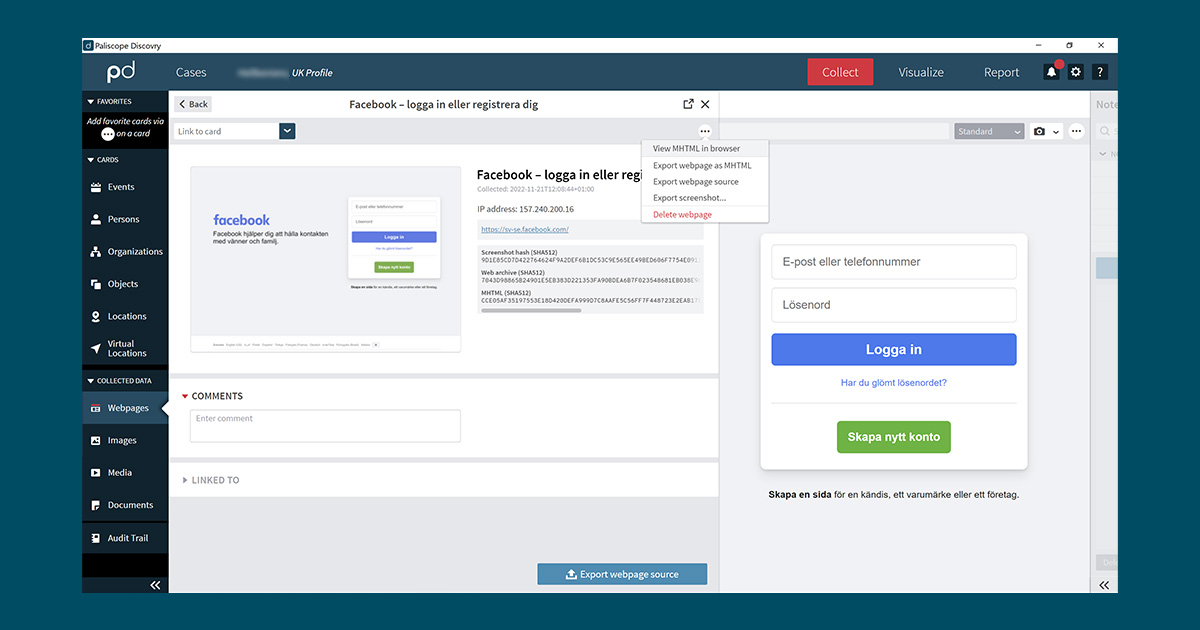Open the Standard view dropdown
Viewport: 1200px width, 630px height.
[x=989, y=132]
